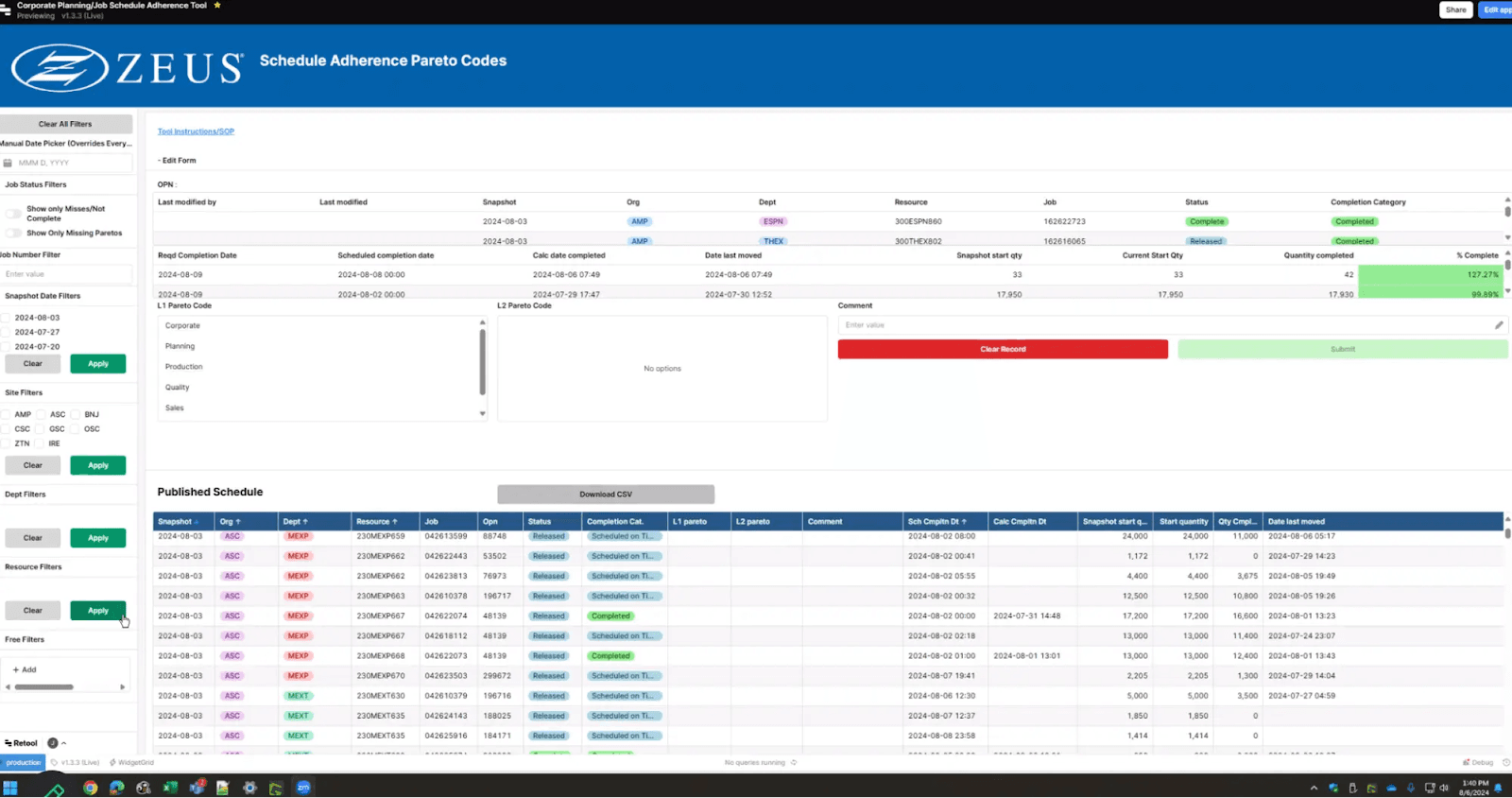Select Planning in L1 Pareto Code list
This screenshot has width=1512, height=798.
point(180,346)
